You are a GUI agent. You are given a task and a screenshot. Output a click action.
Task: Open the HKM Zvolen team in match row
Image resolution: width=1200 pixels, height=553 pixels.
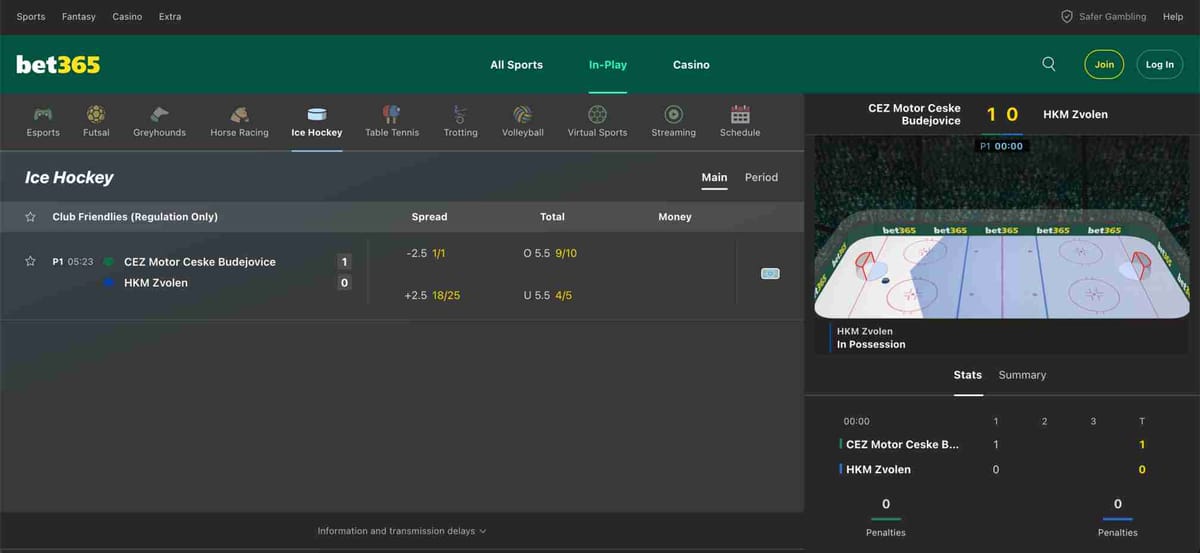click(156, 283)
